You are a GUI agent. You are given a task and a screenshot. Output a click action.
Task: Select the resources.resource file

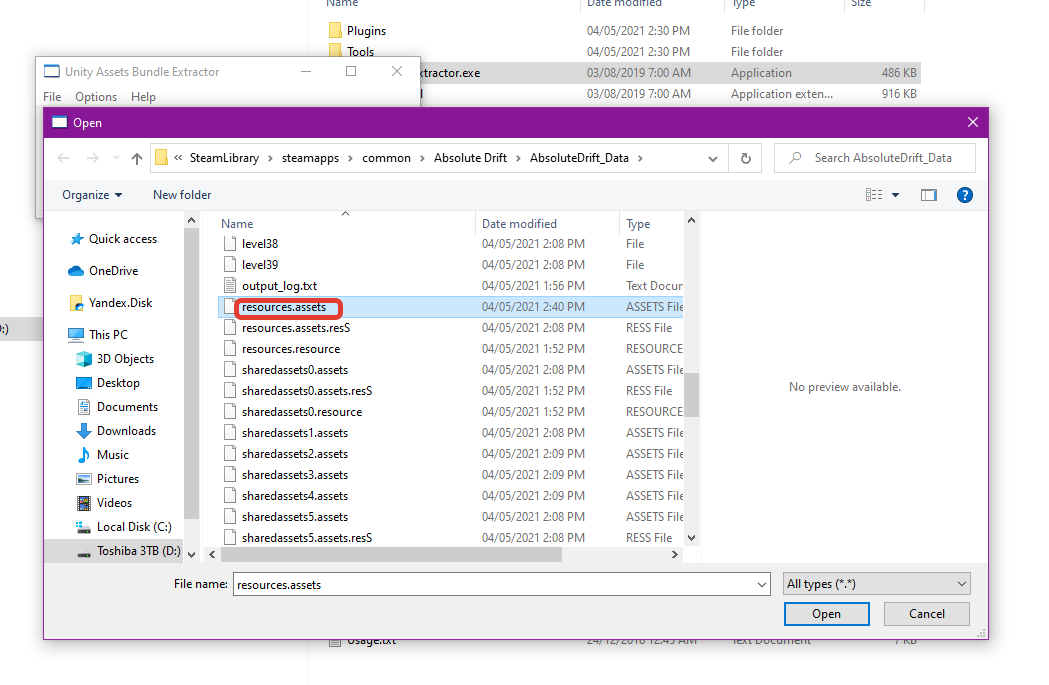pyautogui.click(x=291, y=349)
